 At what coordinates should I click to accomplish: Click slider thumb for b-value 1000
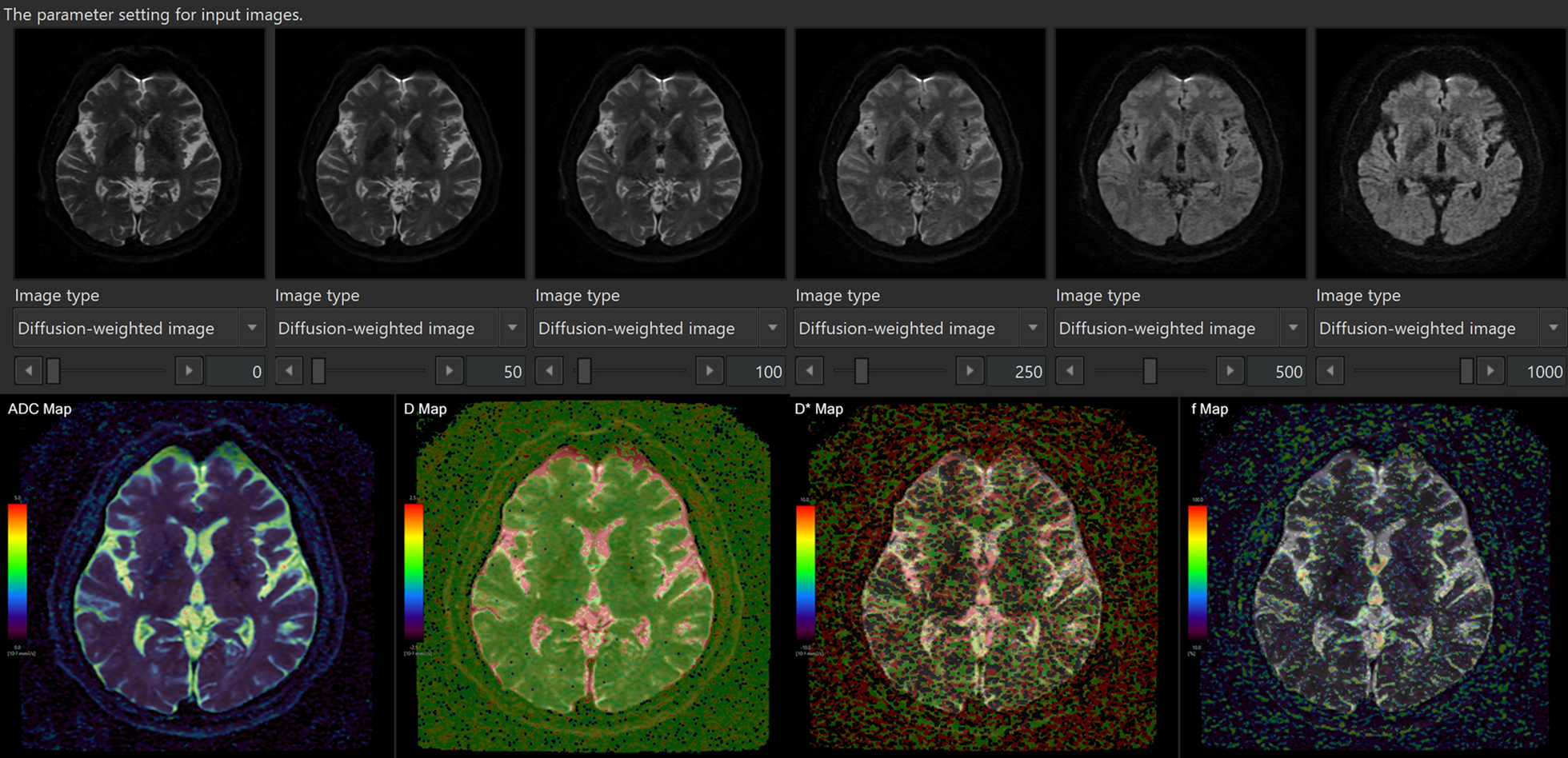(1466, 371)
